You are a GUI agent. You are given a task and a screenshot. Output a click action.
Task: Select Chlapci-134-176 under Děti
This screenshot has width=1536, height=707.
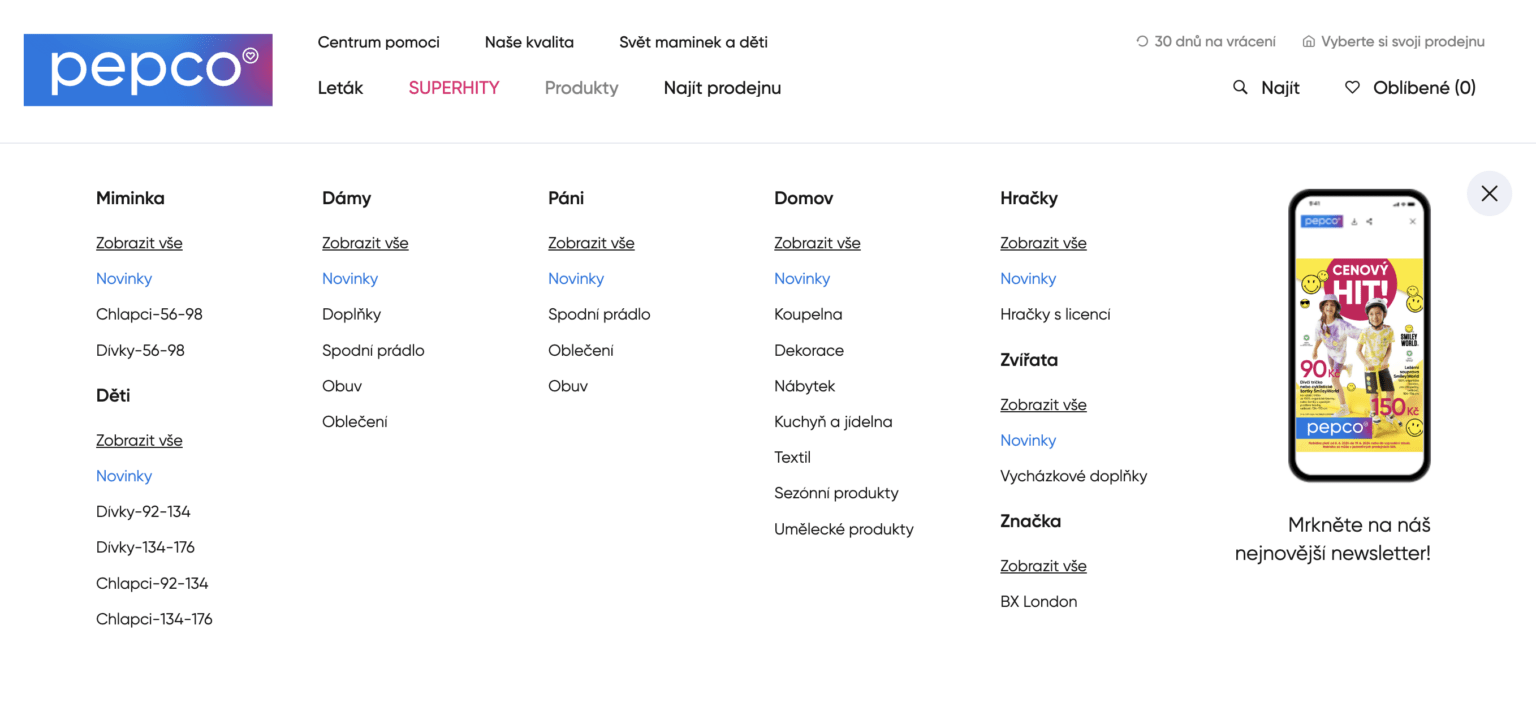click(x=154, y=619)
